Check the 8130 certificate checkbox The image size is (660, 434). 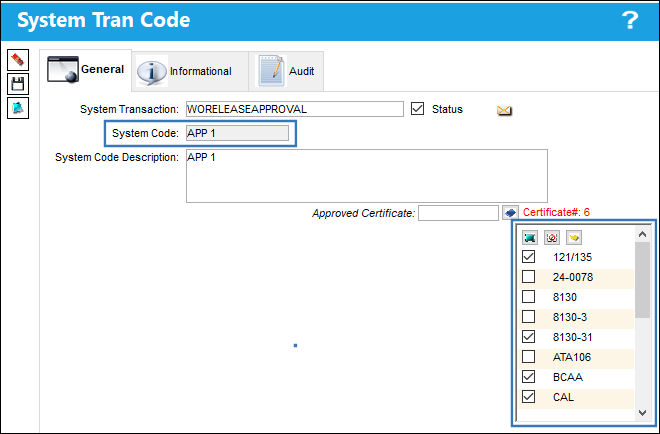pos(528,296)
